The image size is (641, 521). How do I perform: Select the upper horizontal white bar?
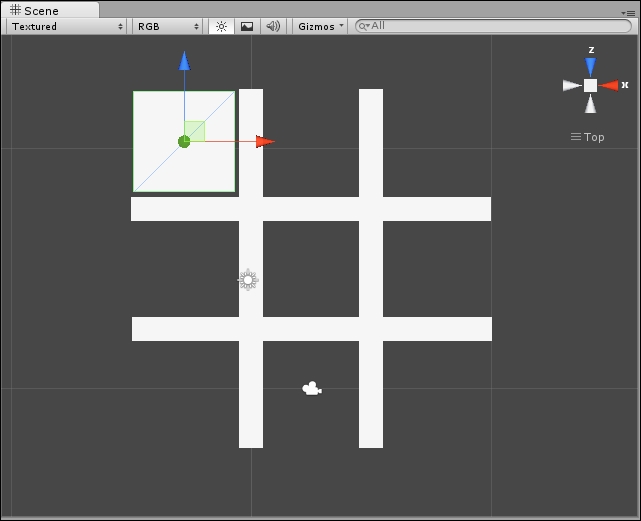[x=311, y=209]
